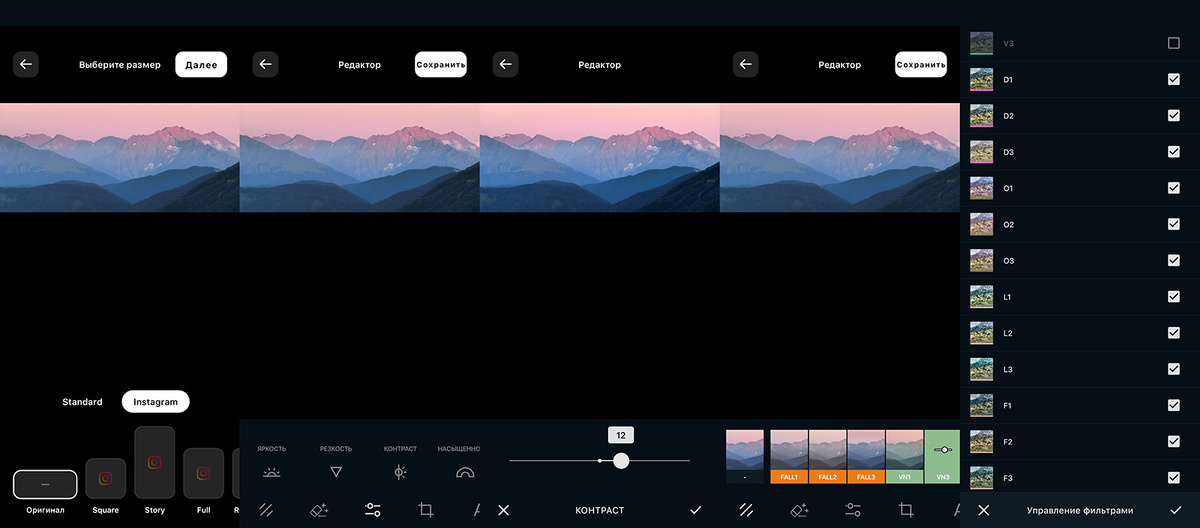Image resolution: width=1200 pixels, height=528 pixels.
Task: Select magic eraser tool in adjustments editor
Action: coord(319,510)
